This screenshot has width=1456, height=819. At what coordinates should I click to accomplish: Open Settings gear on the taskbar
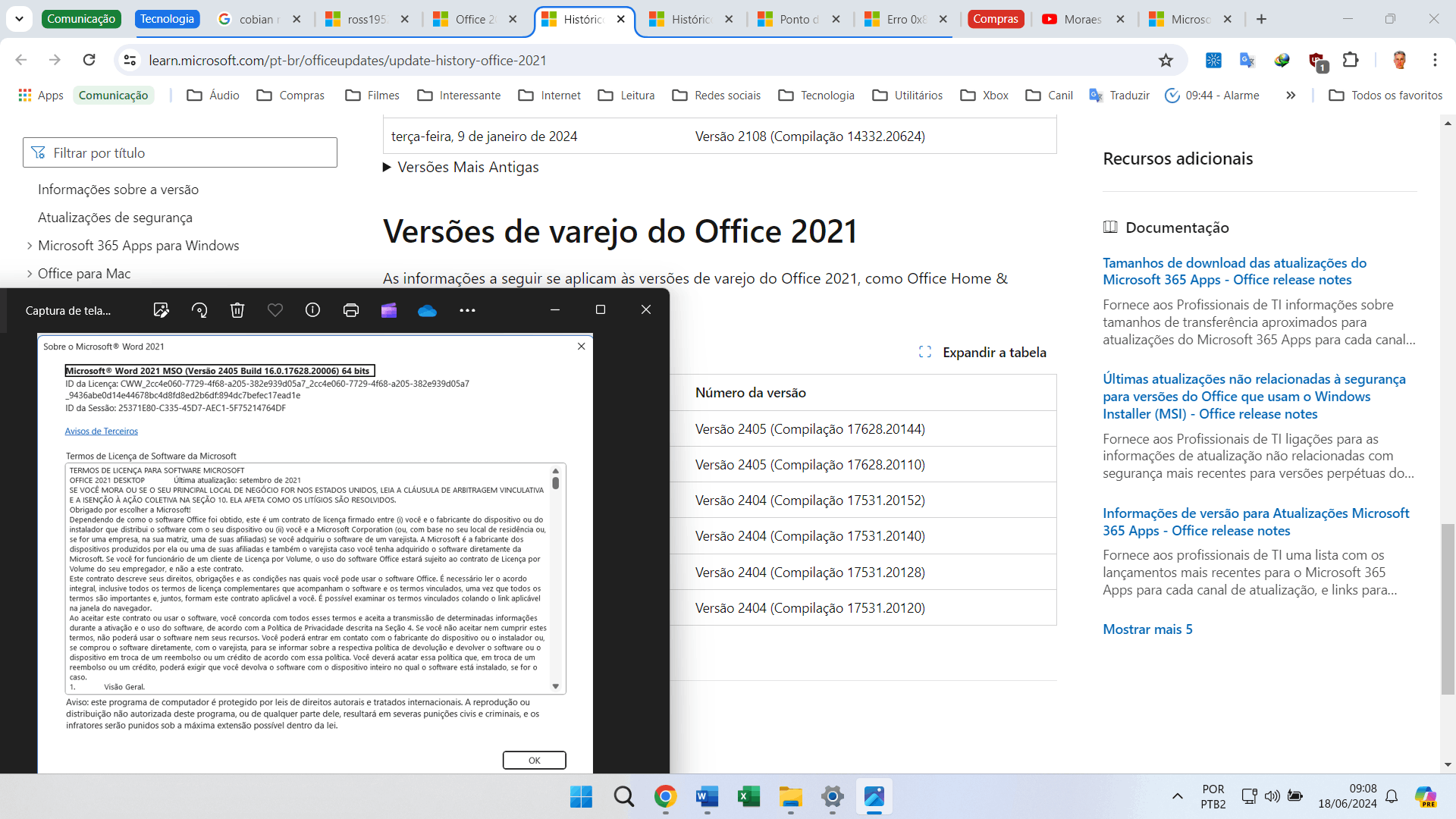(x=833, y=797)
